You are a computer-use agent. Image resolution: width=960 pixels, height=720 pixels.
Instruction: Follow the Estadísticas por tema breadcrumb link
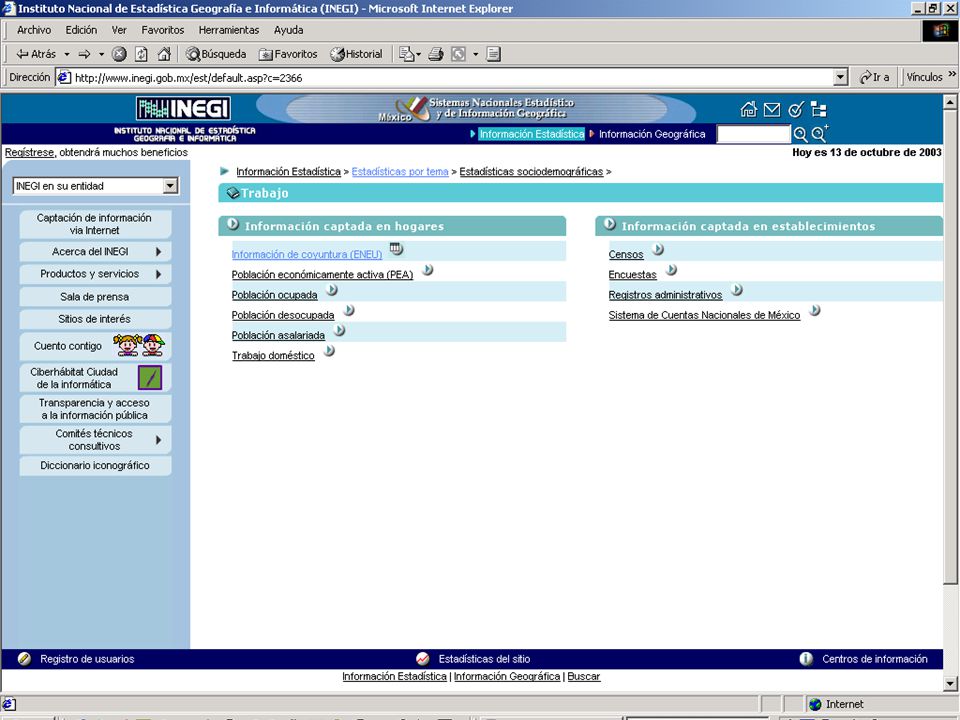(x=400, y=171)
